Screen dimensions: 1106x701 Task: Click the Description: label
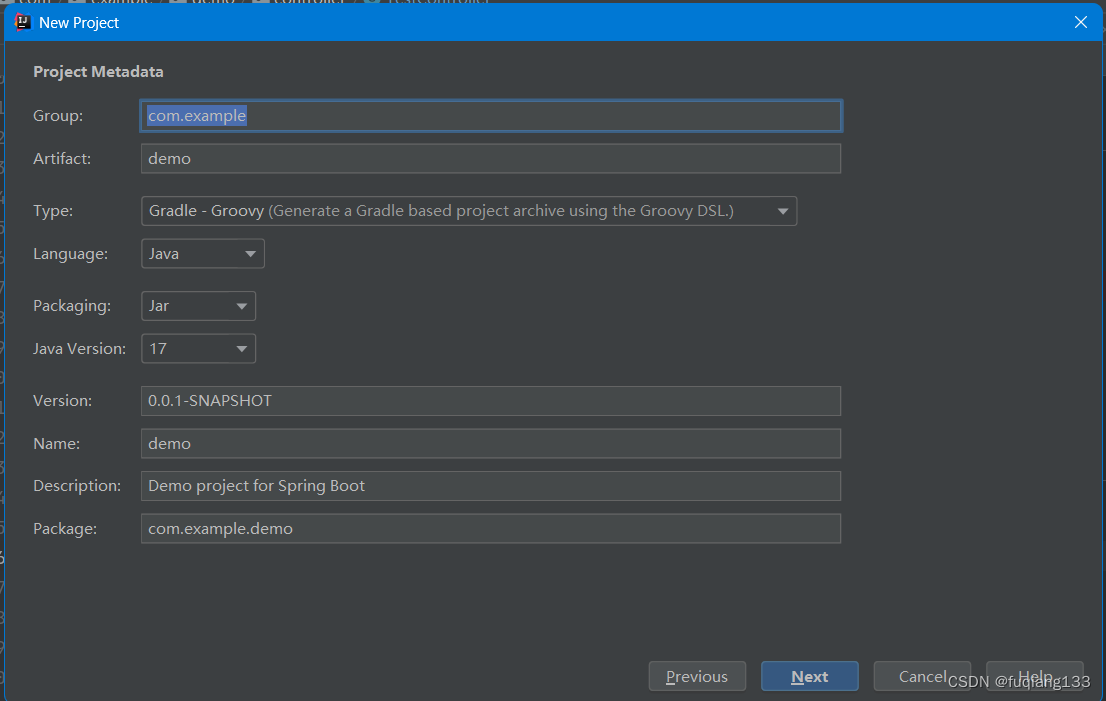(77, 486)
